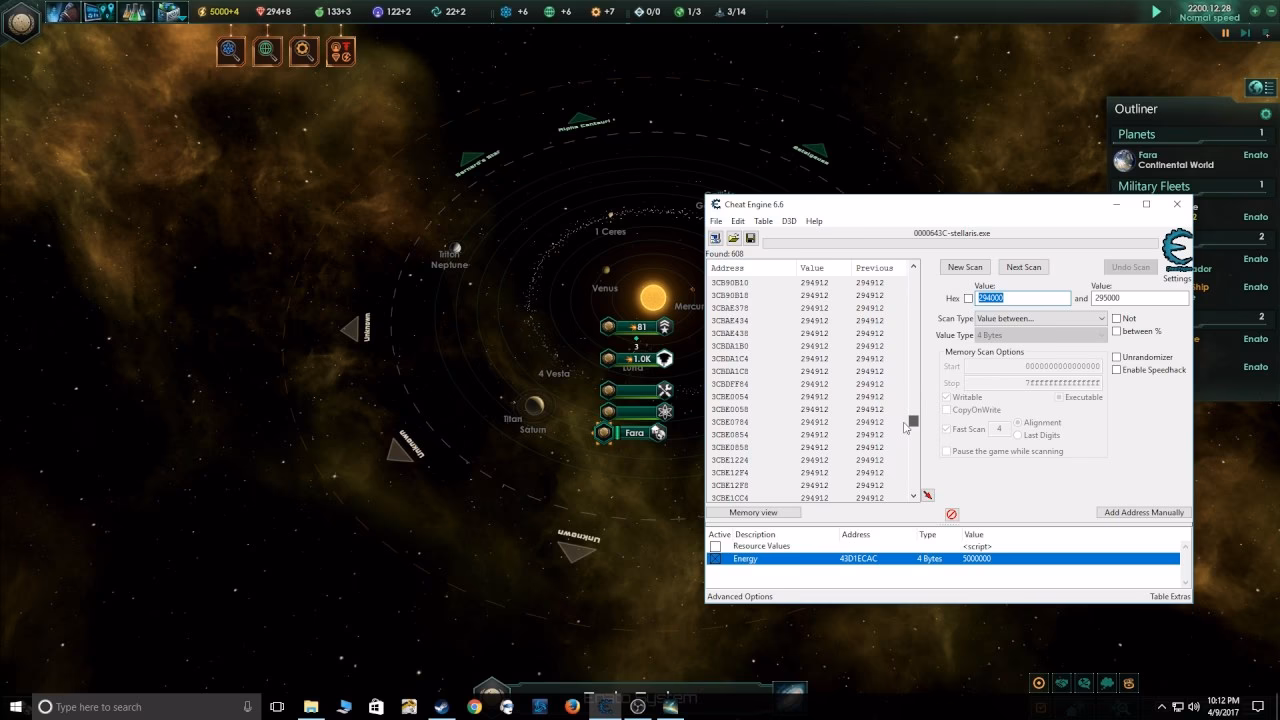Open Steam from the Windows taskbar
This screenshot has height=720, width=1280.
point(441,706)
